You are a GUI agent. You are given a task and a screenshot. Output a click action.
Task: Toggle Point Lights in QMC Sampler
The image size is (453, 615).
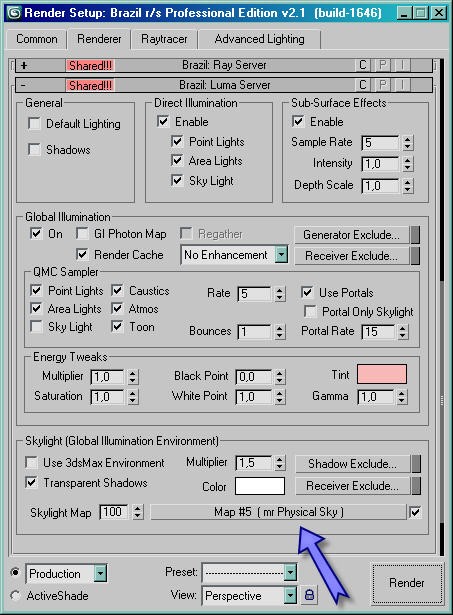point(36,291)
